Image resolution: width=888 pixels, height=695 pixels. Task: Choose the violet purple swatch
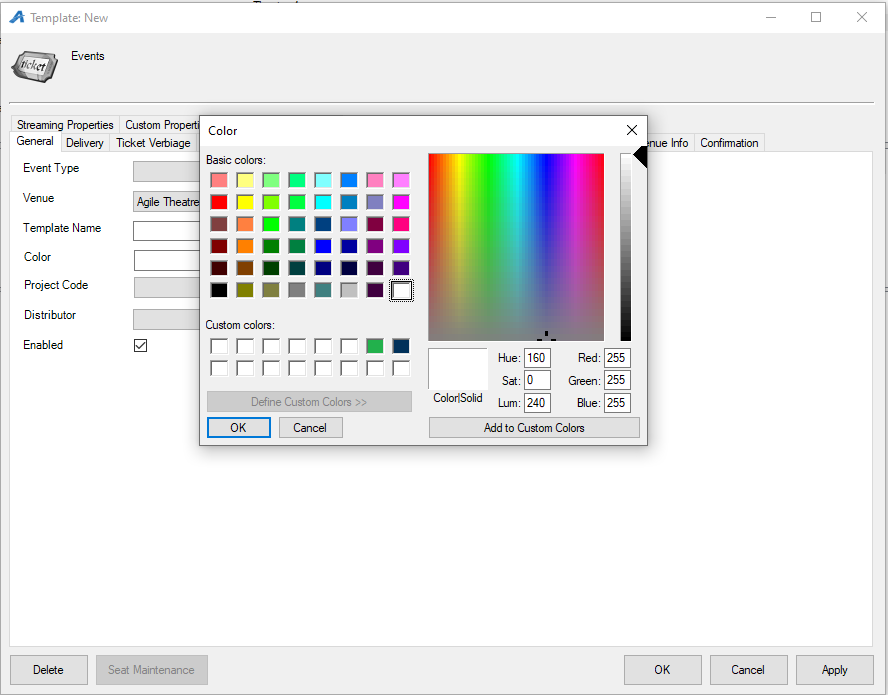402,246
